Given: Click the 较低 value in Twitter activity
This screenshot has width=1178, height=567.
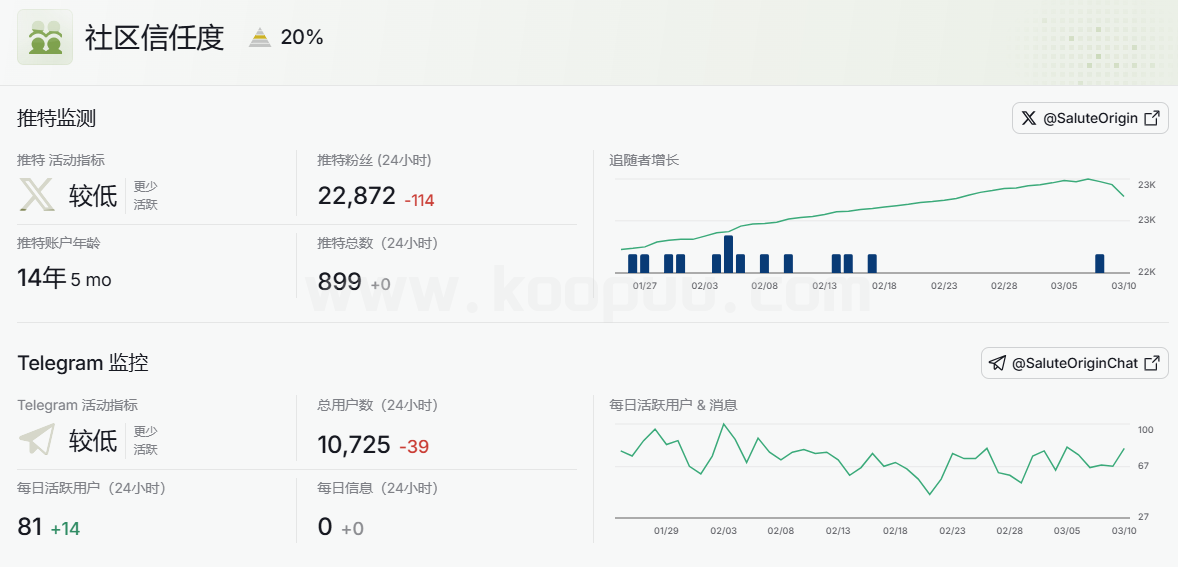Looking at the screenshot, I should click(93, 196).
